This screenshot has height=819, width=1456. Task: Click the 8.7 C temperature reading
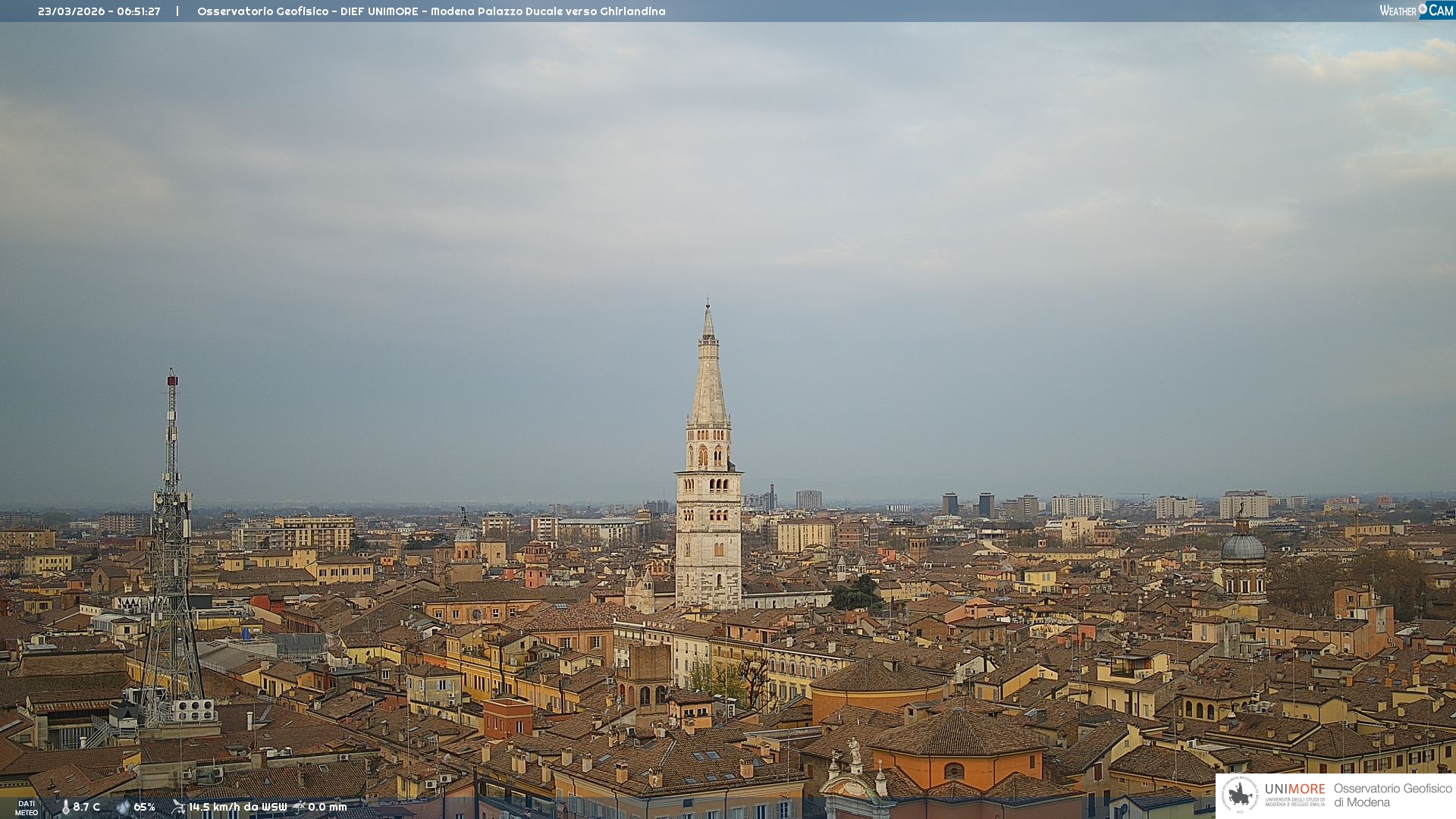tap(86, 807)
